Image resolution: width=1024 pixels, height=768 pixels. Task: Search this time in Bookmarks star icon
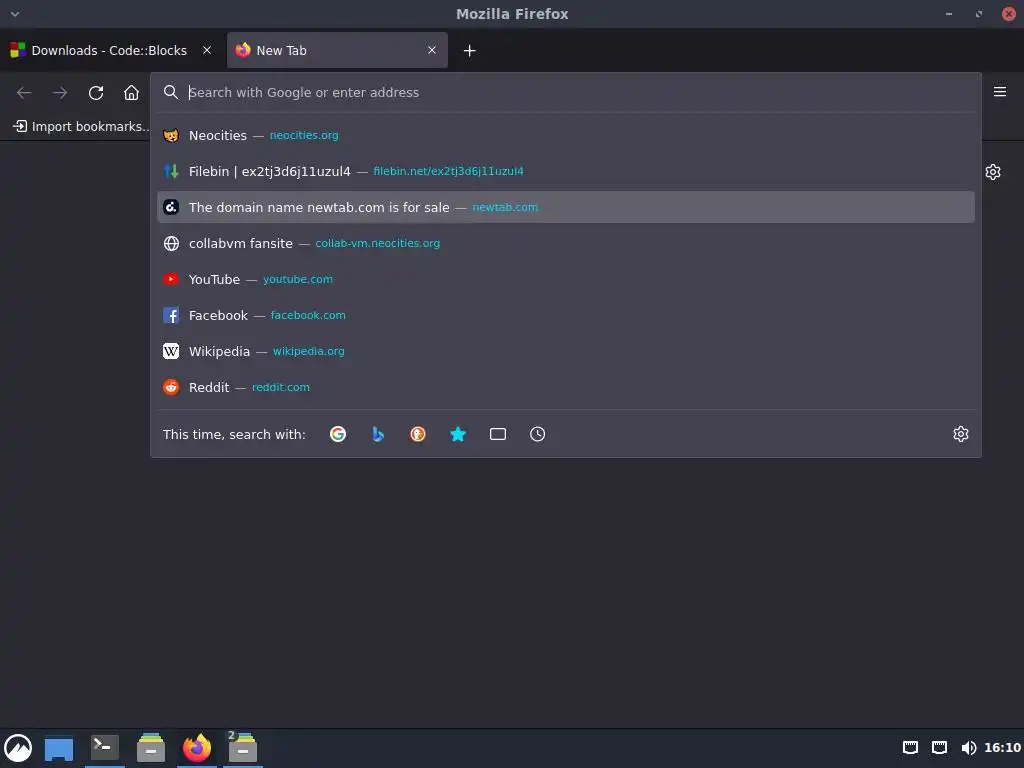pyautogui.click(x=458, y=434)
